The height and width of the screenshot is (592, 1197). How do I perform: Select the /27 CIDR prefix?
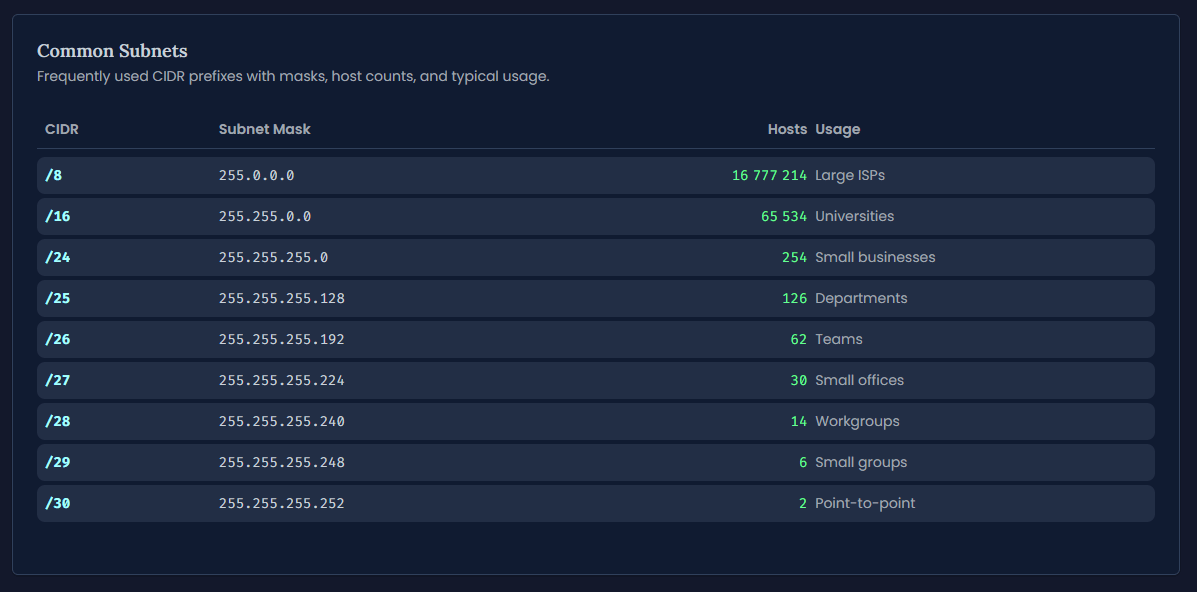coord(58,380)
